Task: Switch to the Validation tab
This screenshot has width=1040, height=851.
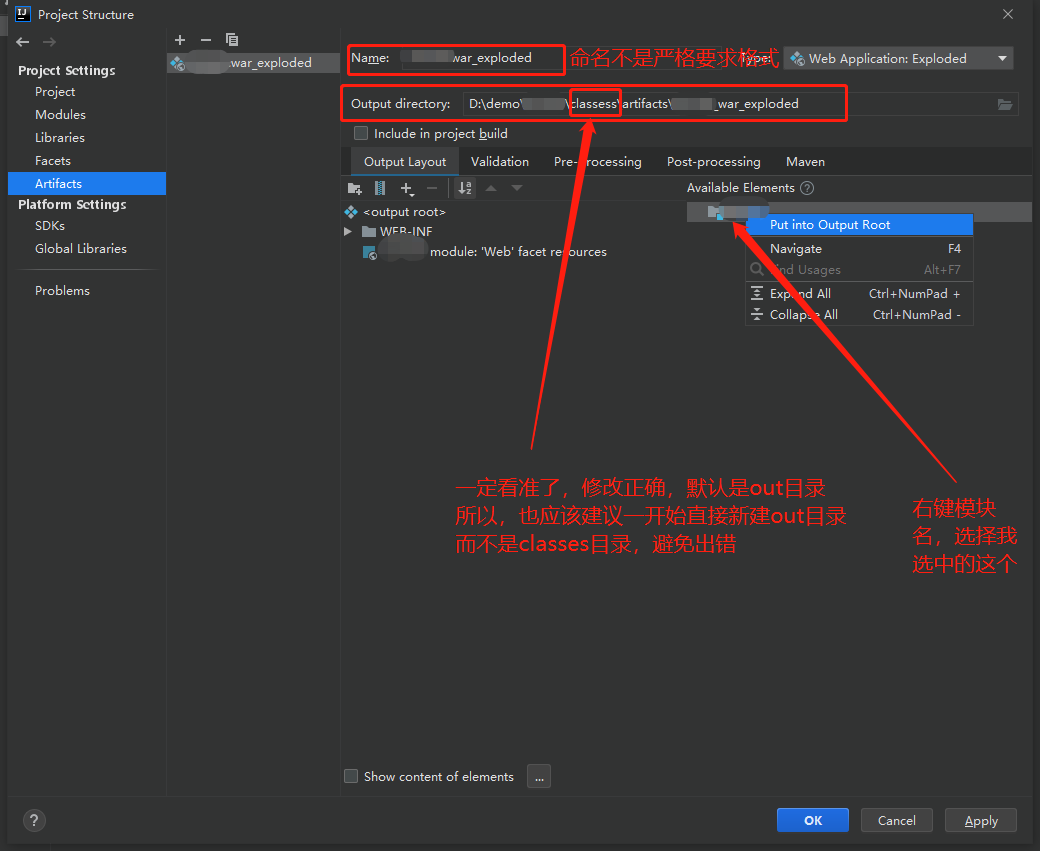Action: tap(499, 162)
